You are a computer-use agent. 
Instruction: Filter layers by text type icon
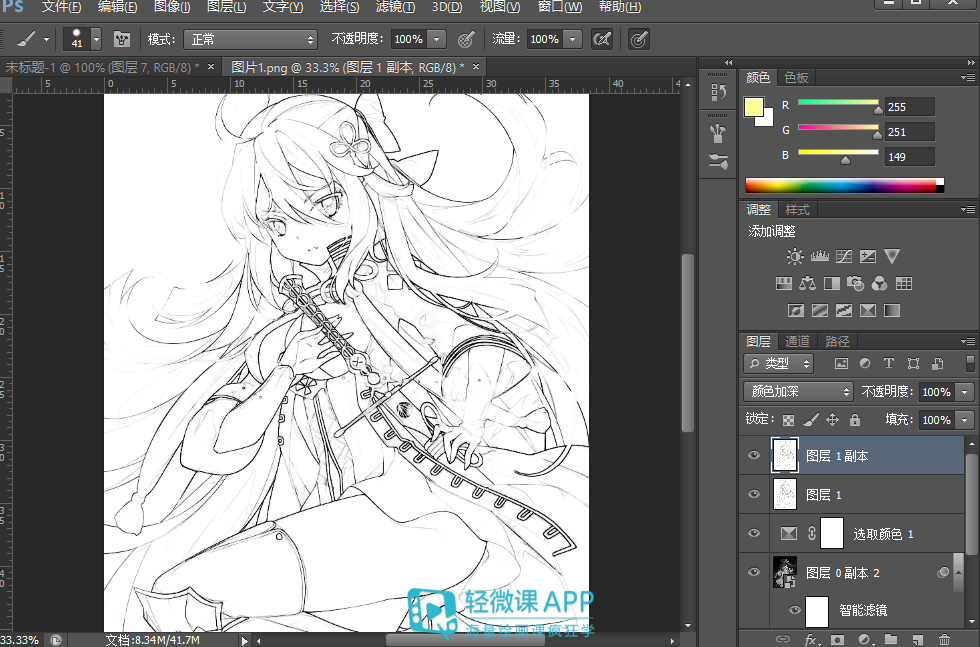[889, 363]
